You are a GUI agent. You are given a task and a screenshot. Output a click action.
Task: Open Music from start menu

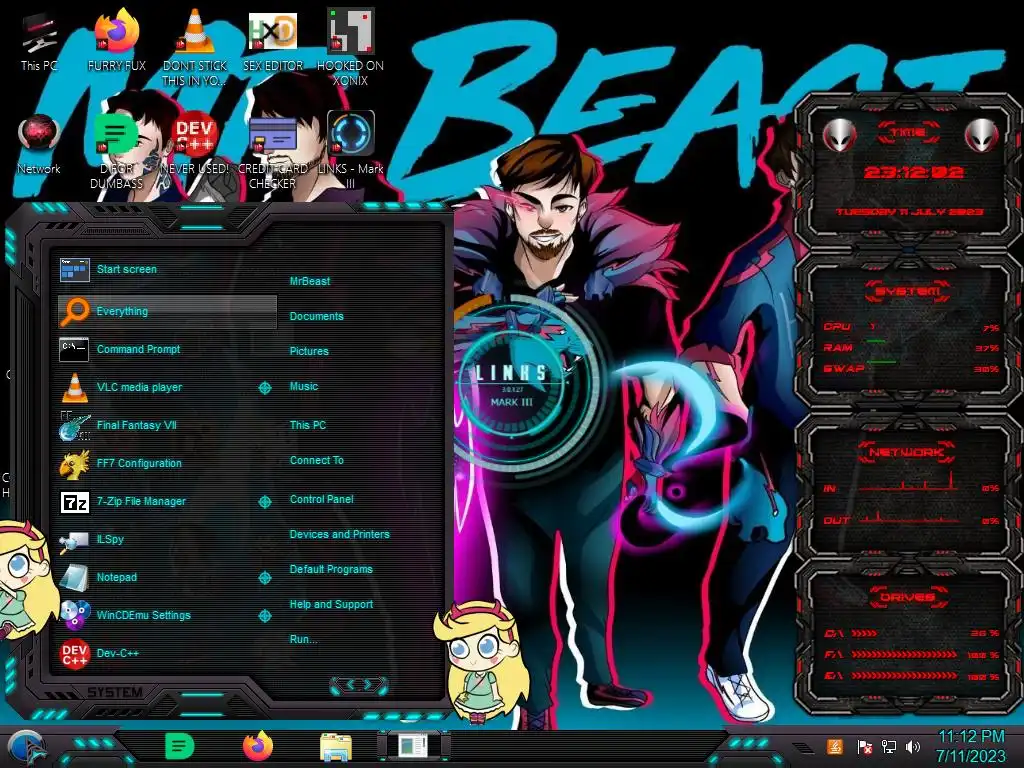click(304, 387)
